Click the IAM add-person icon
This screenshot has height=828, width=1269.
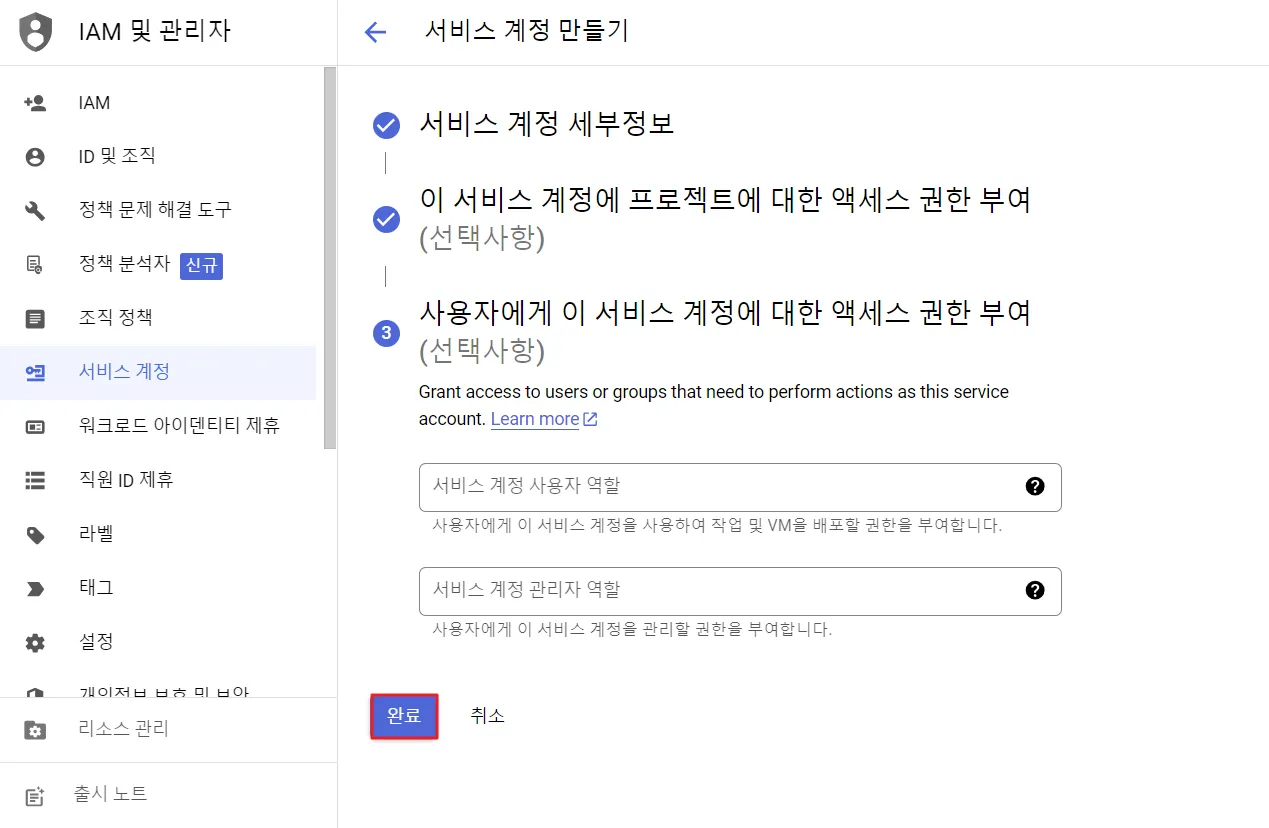(x=35, y=103)
